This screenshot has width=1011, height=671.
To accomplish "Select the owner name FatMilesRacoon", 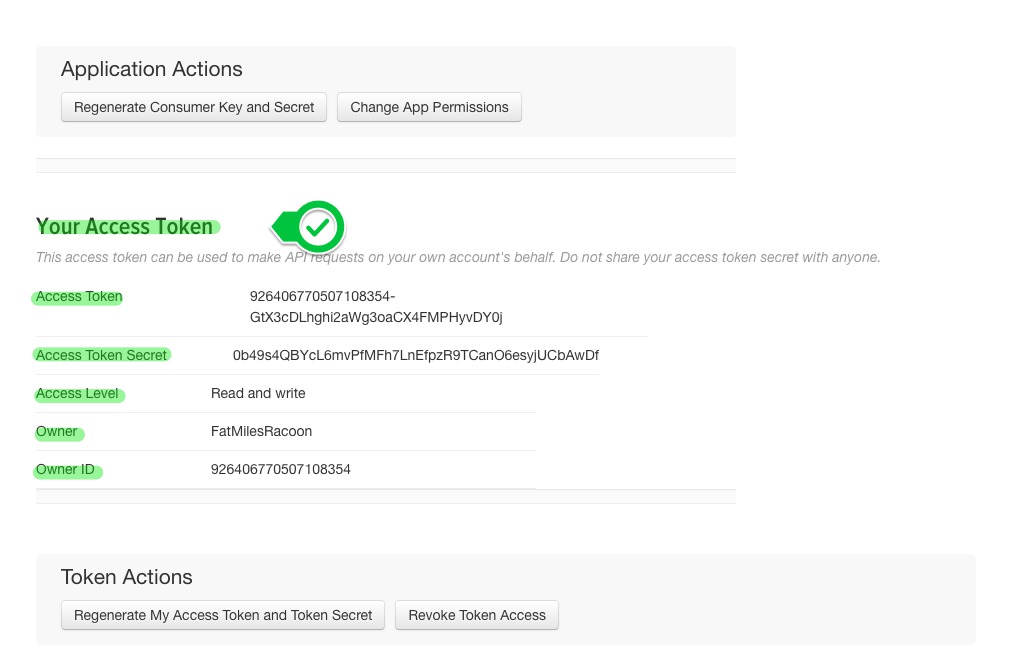I will (261, 432).
